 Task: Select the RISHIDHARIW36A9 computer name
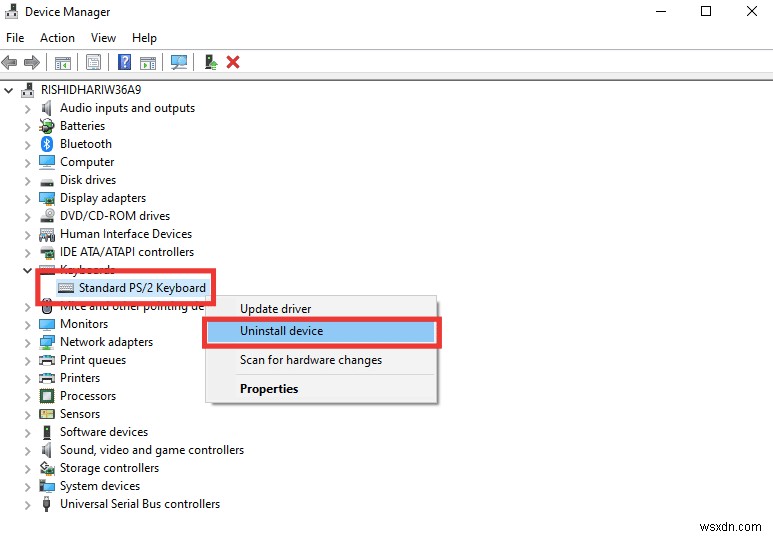91,90
